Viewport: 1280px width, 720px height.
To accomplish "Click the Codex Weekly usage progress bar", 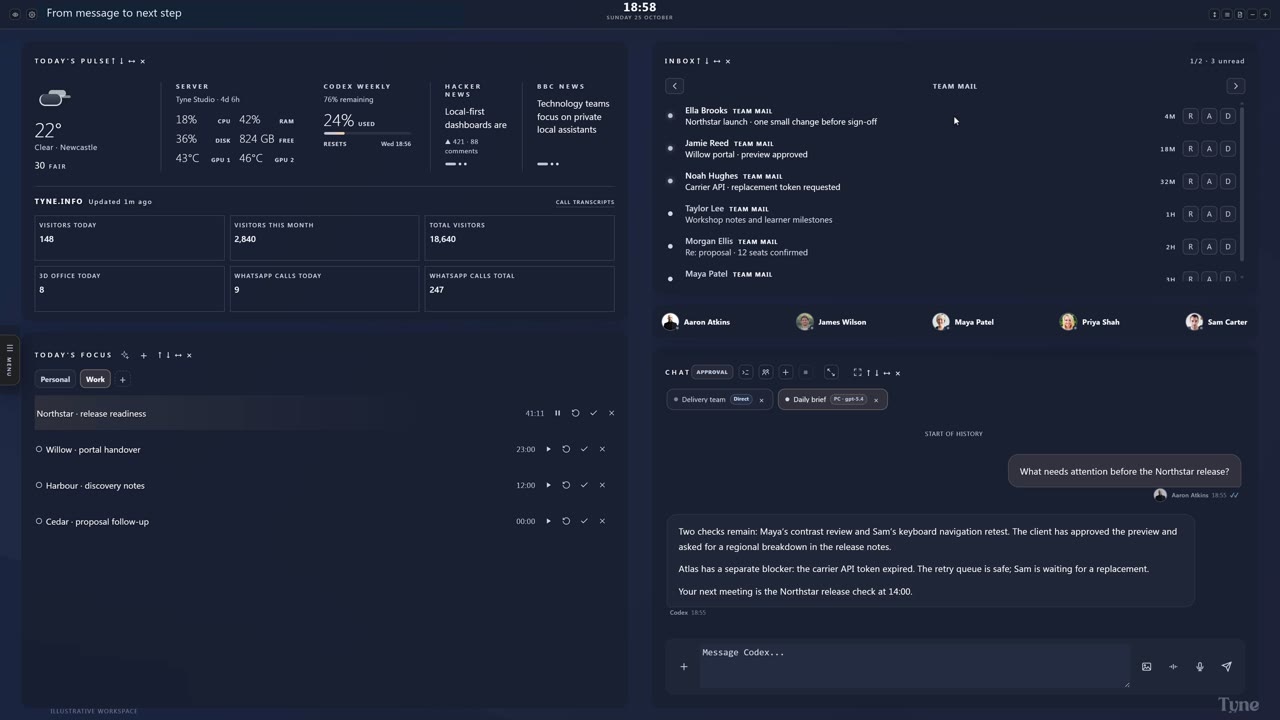I will click(x=367, y=133).
